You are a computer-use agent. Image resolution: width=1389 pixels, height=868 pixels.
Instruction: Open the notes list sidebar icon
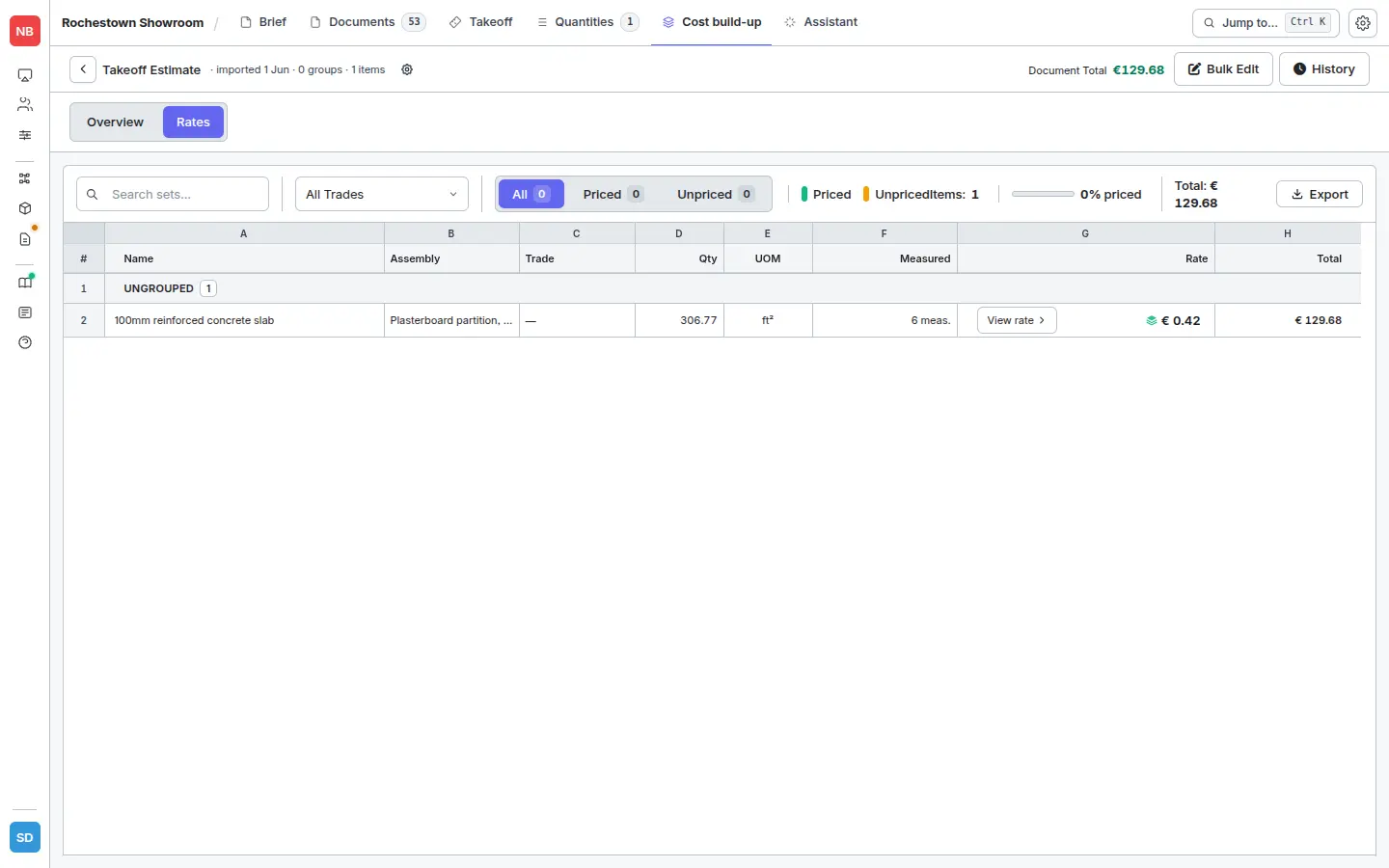click(x=25, y=312)
